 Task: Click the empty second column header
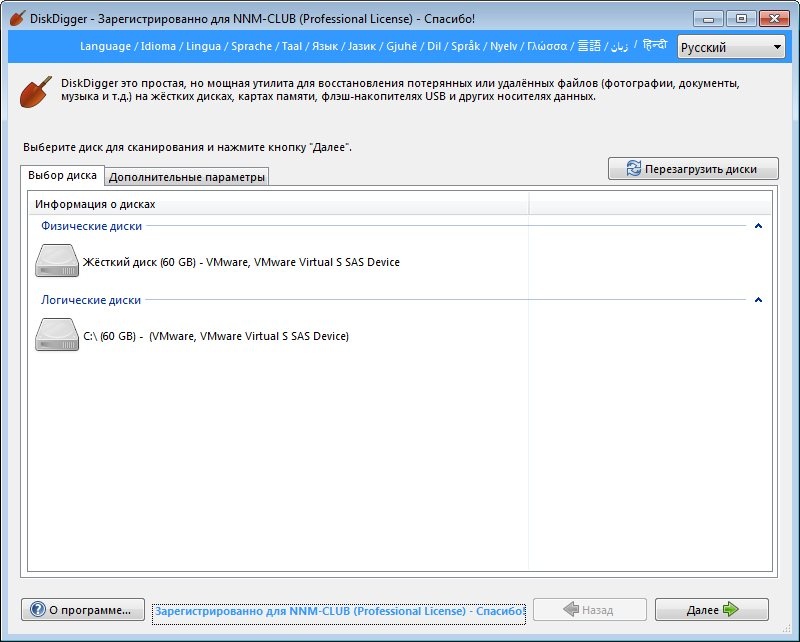point(651,204)
